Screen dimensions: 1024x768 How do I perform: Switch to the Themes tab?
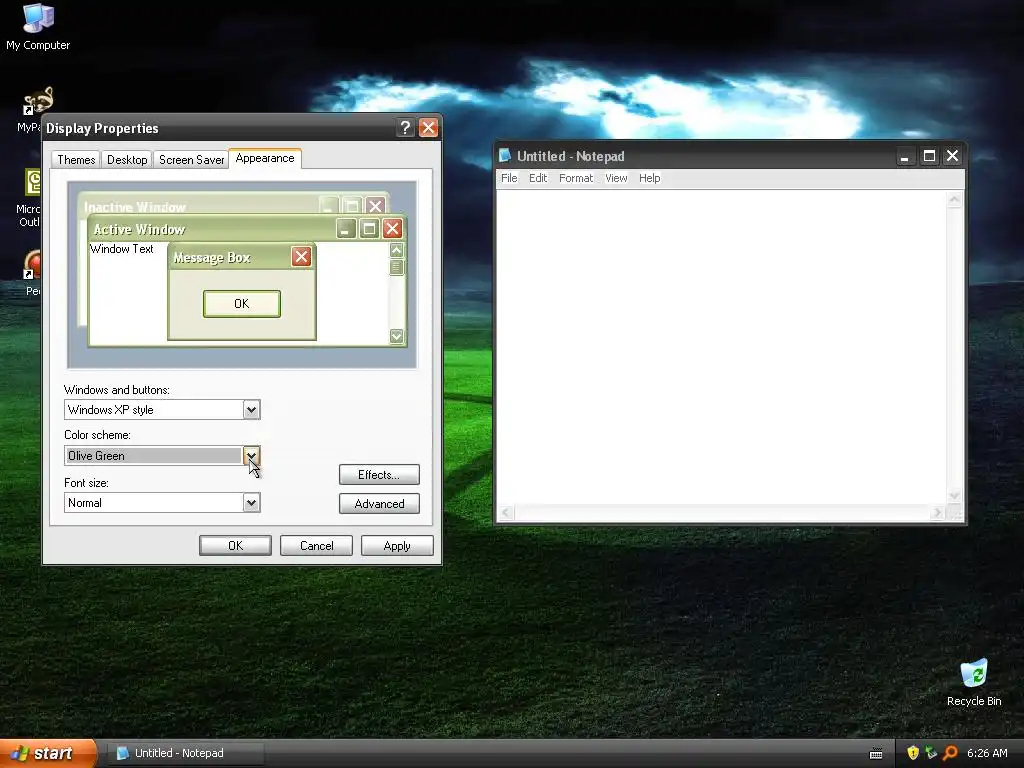pyautogui.click(x=76, y=159)
